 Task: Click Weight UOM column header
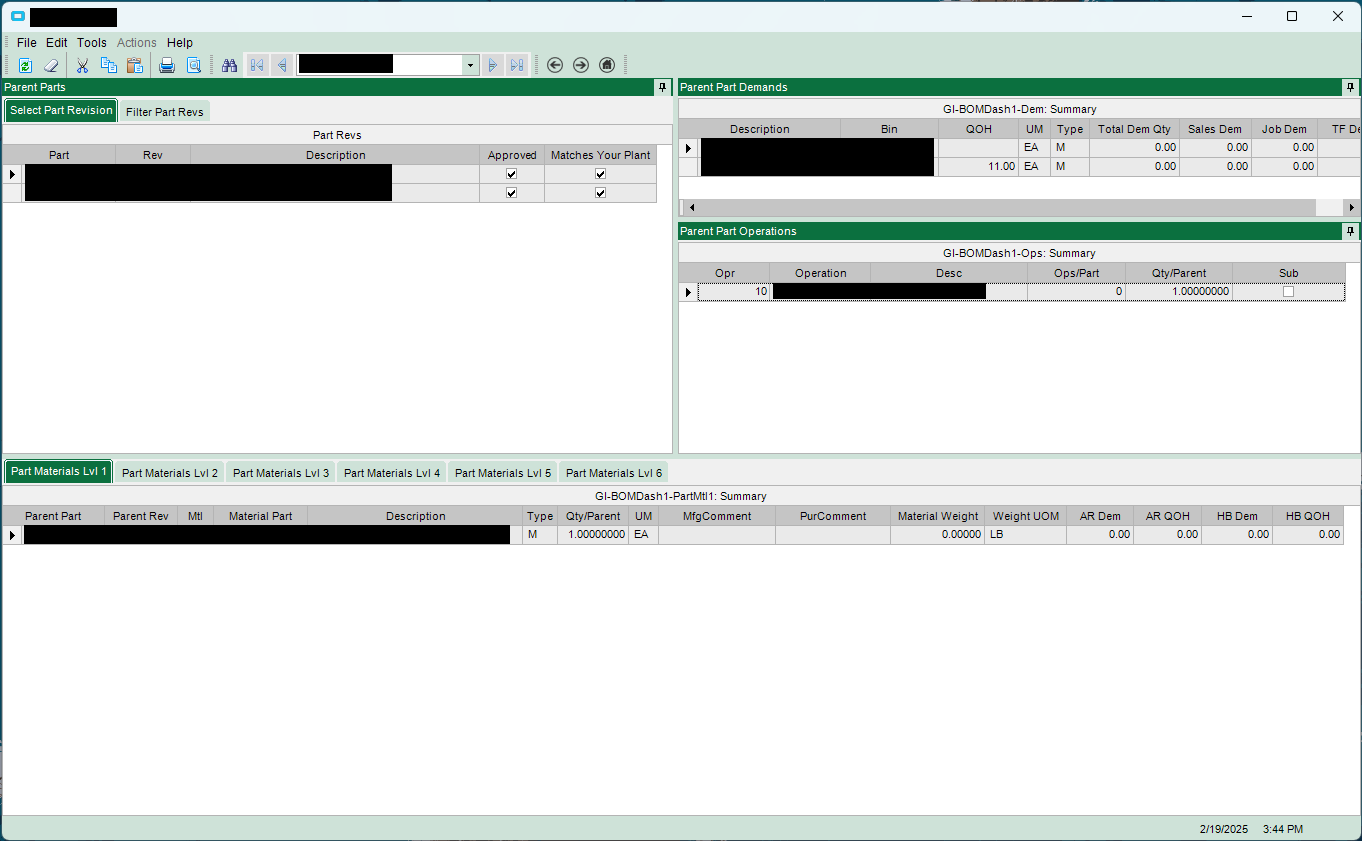[1026, 516]
